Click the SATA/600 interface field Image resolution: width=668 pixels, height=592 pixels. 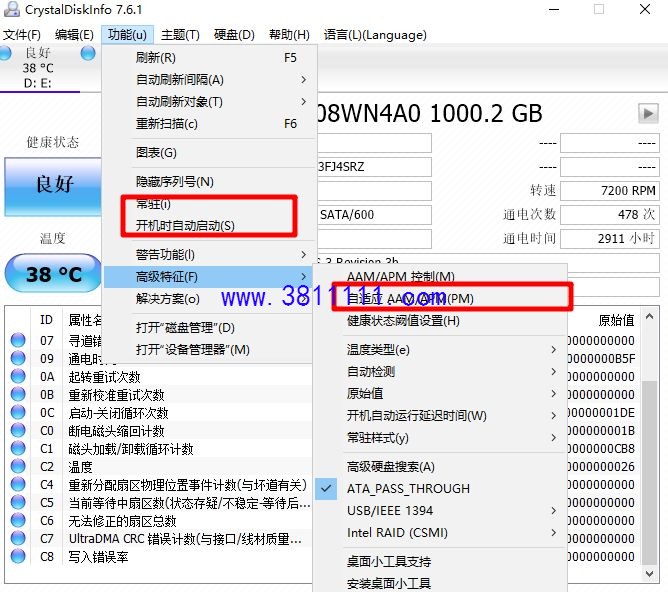pyautogui.click(x=374, y=215)
